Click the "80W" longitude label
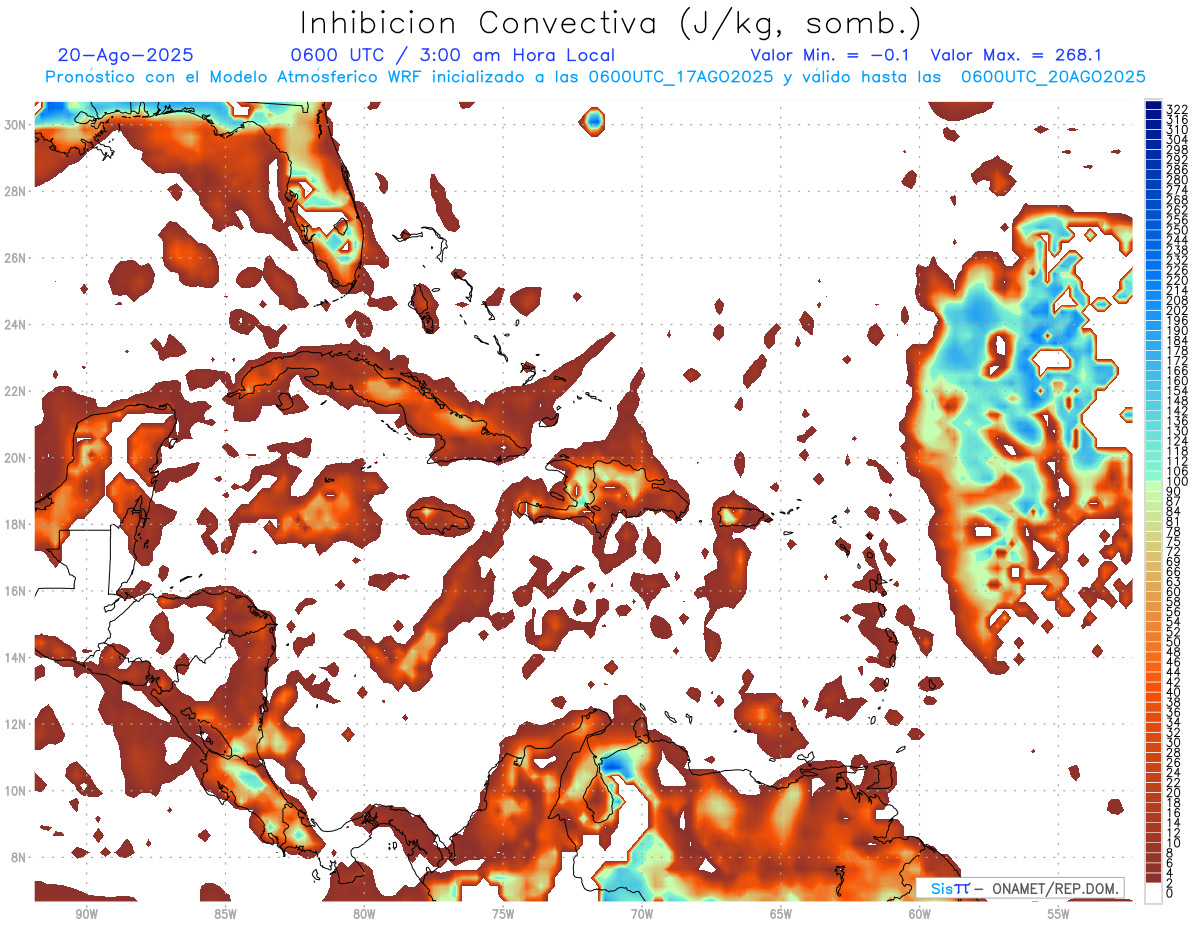 [x=364, y=914]
